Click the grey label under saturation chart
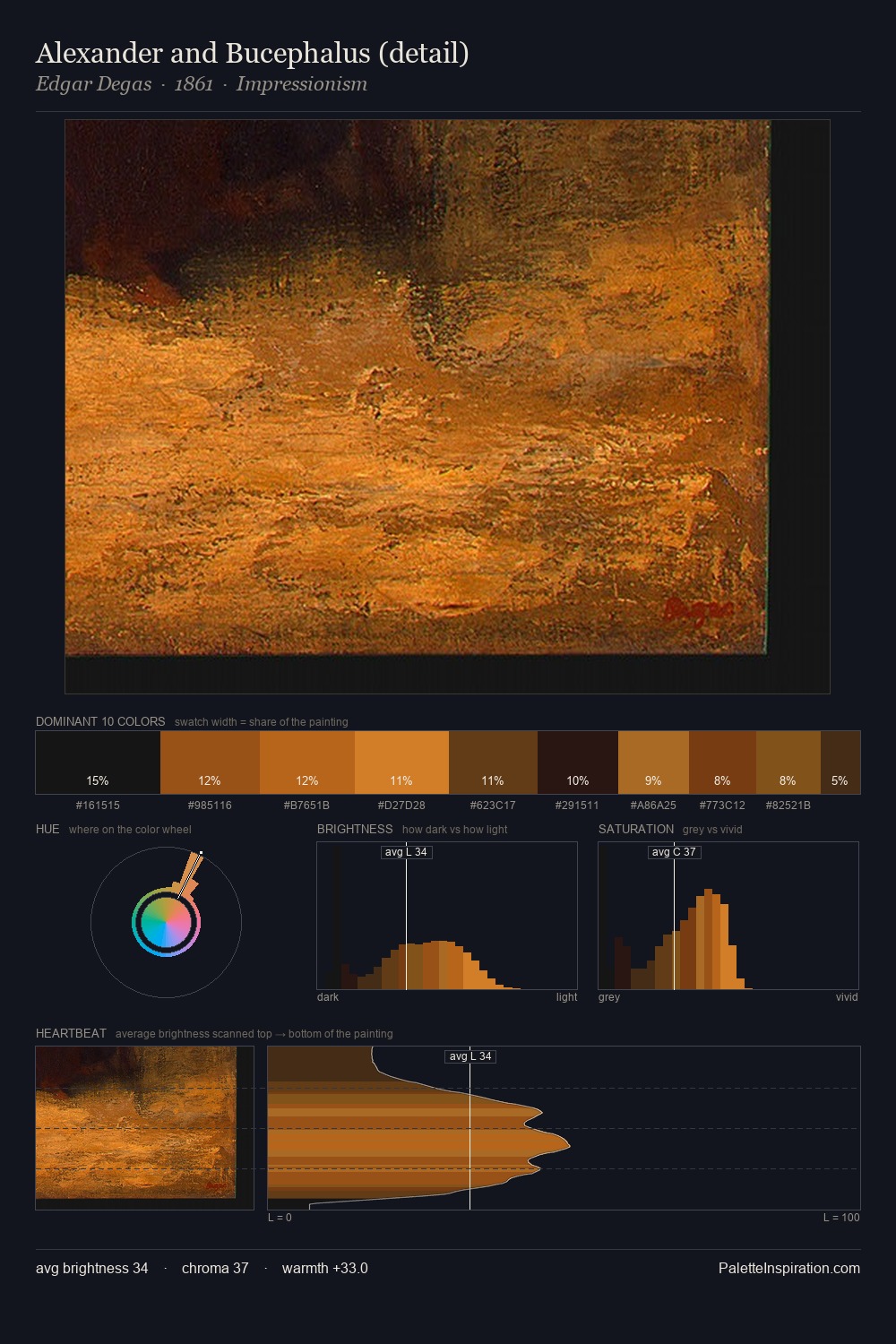Screen dimensions: 896x1344 609,996
